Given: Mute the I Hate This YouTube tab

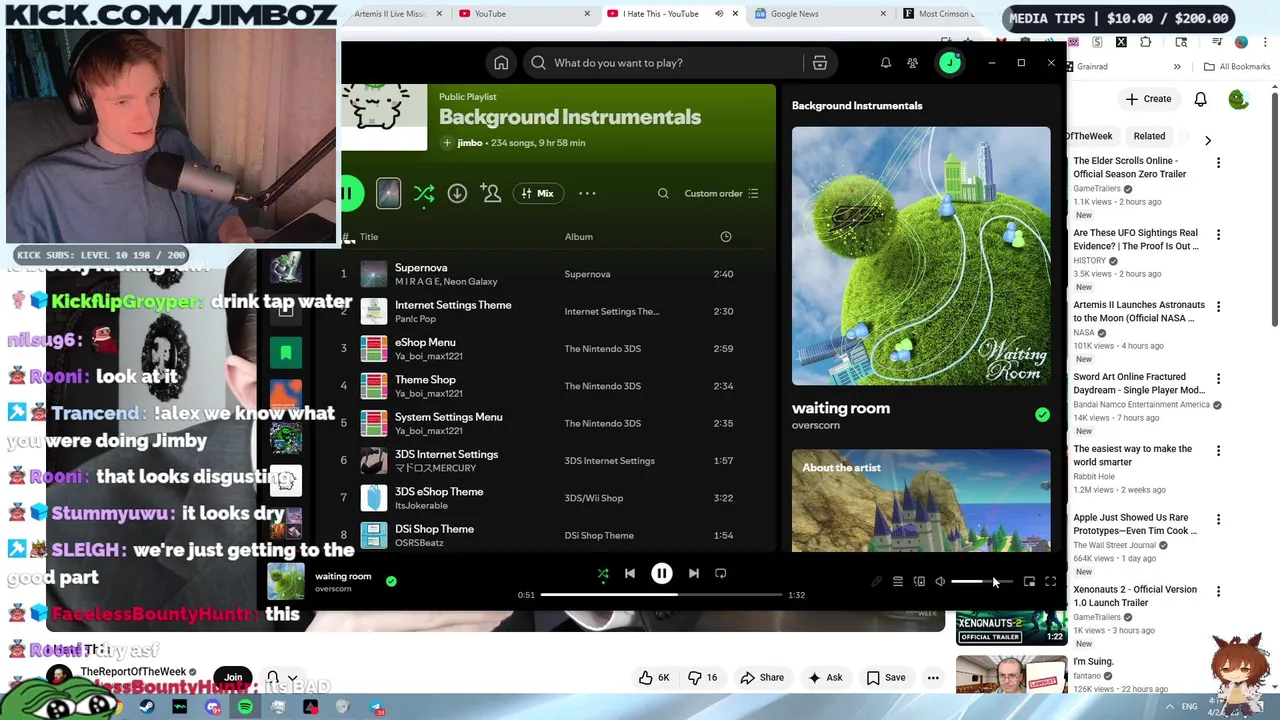Looking at the screenshot, I should (x=719, y=14).
